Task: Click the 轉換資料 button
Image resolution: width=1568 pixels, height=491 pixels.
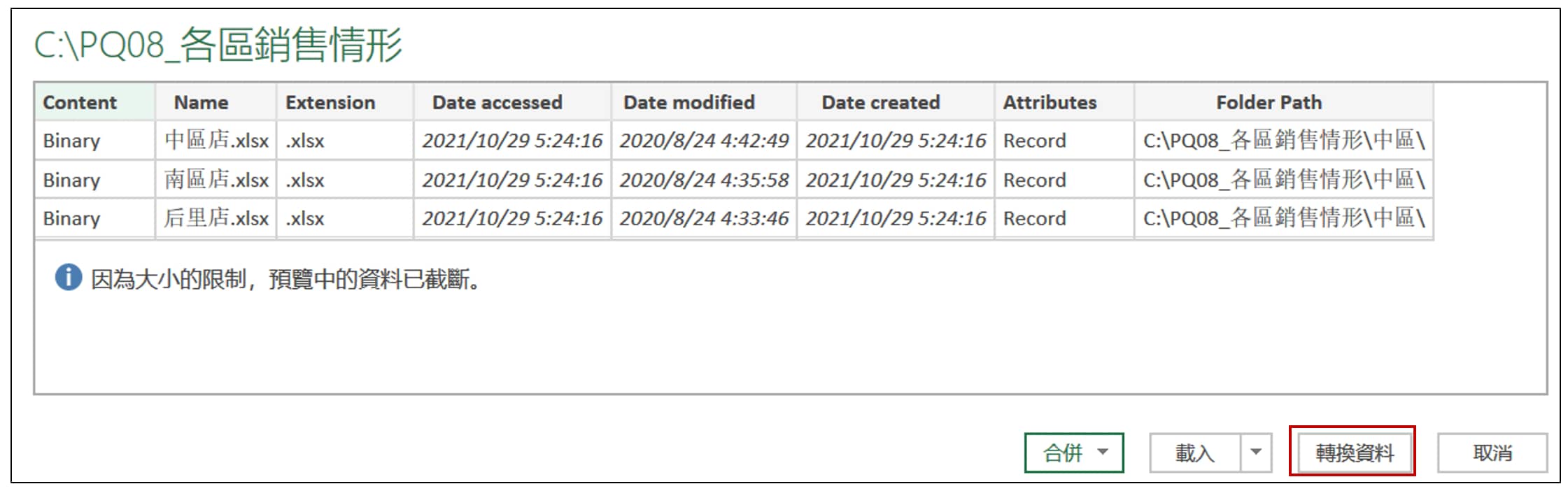Action: click(1354, 453)
